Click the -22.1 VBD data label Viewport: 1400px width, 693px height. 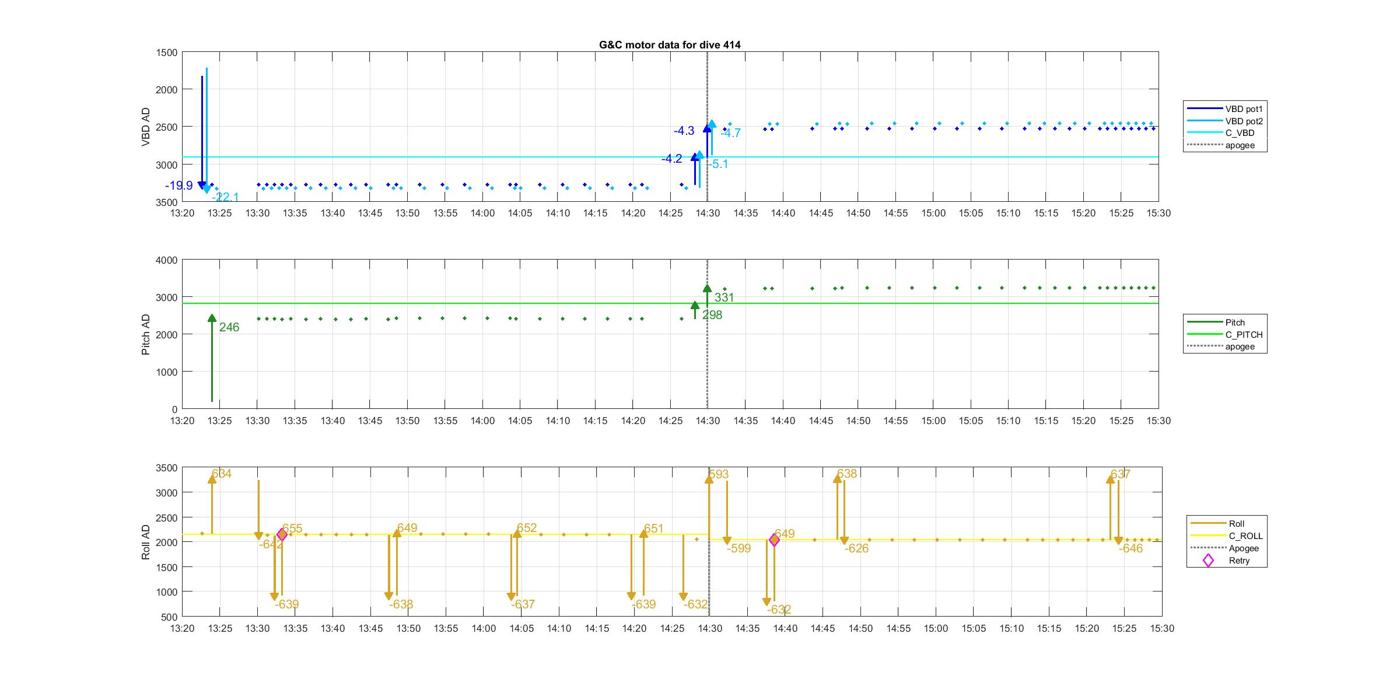pos(225,197)
